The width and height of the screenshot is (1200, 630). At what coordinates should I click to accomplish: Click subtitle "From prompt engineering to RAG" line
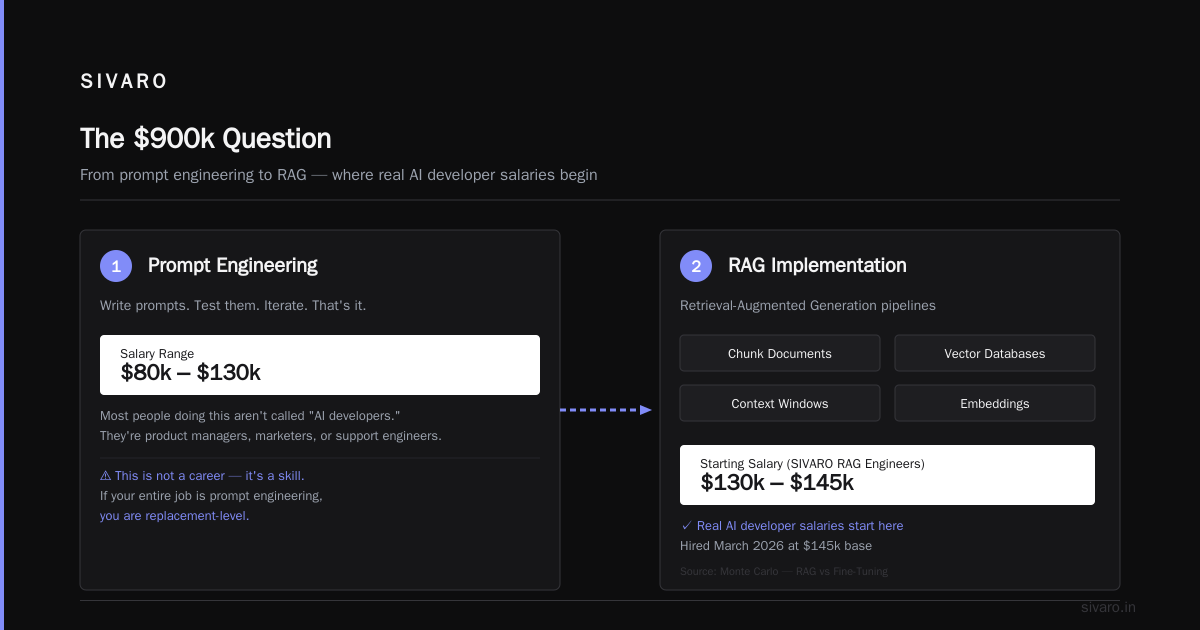tap(339, 175)
